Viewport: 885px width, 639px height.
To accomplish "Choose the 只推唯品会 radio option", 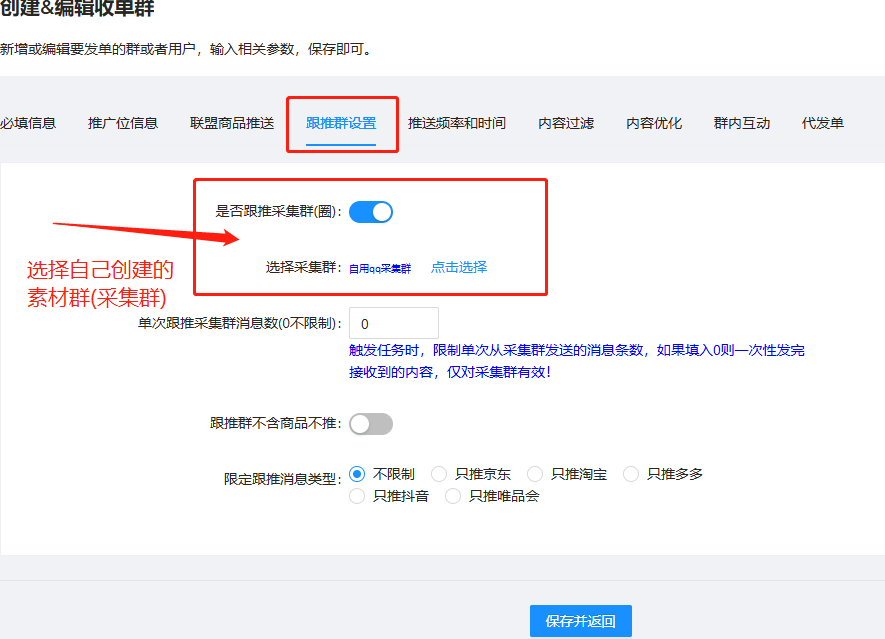I will pos(453,496).
